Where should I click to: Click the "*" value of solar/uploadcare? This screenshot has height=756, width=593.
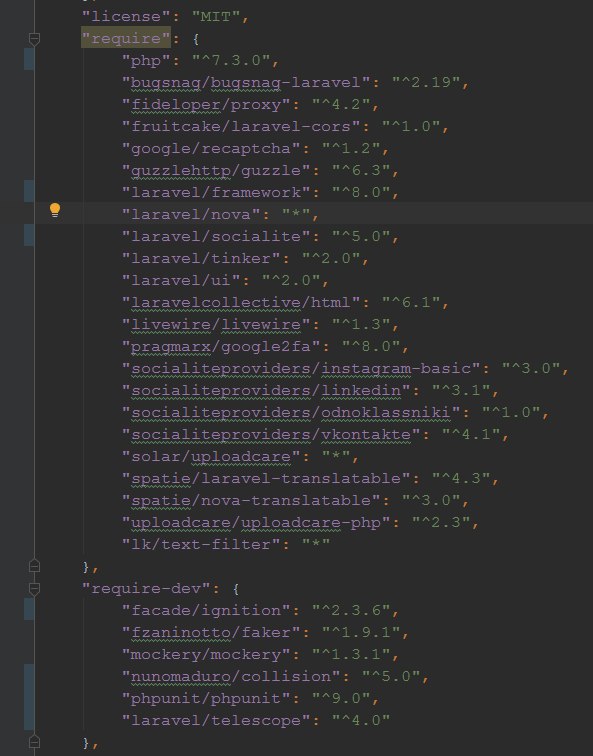[336, 456]
